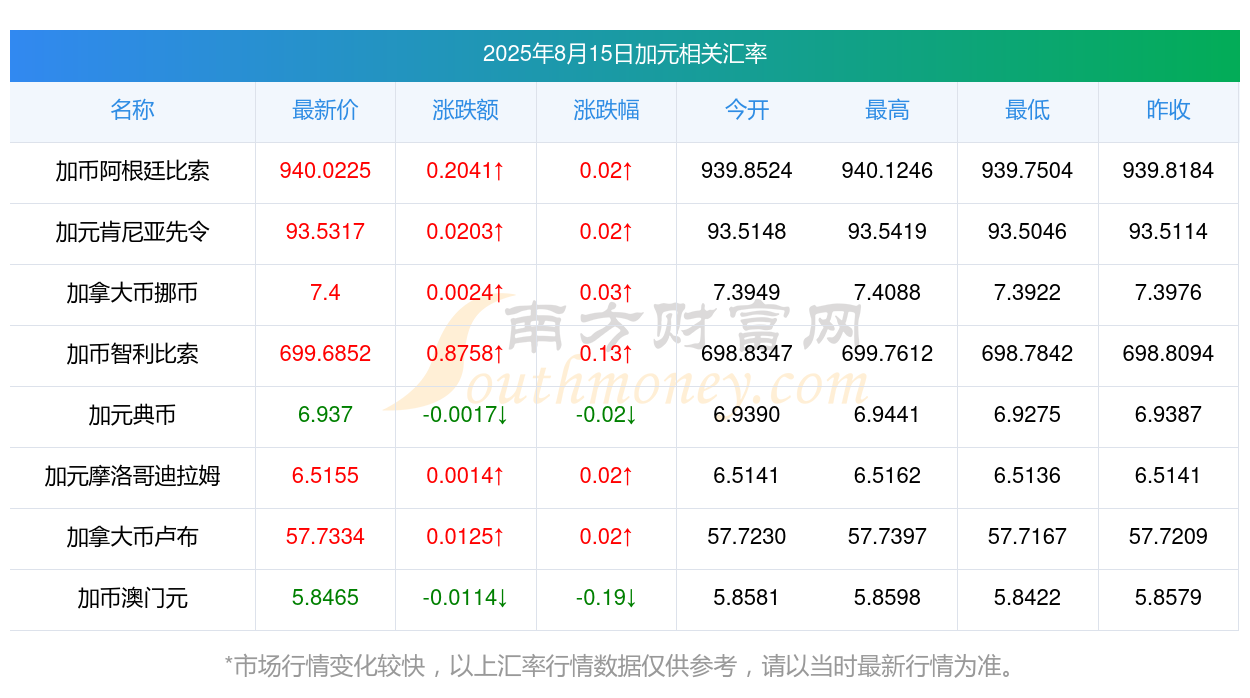
Task: Click change amount -0.0017↓
Action: pos(466,415)
